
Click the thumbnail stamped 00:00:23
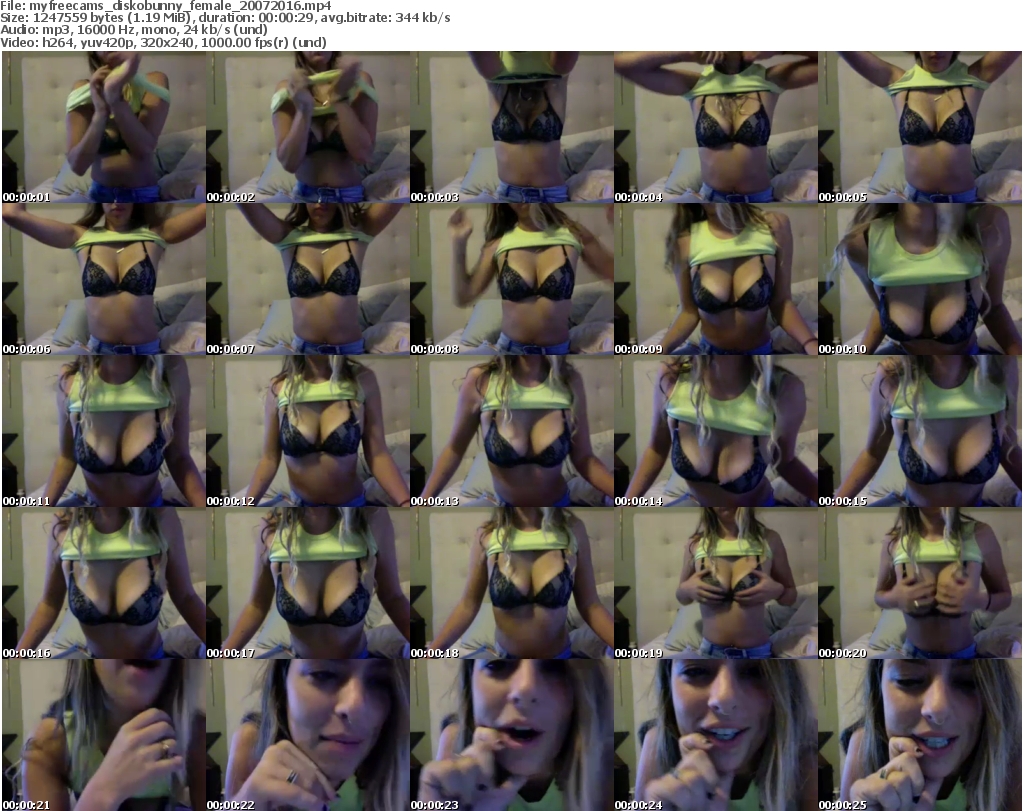[x=512, y=735]
